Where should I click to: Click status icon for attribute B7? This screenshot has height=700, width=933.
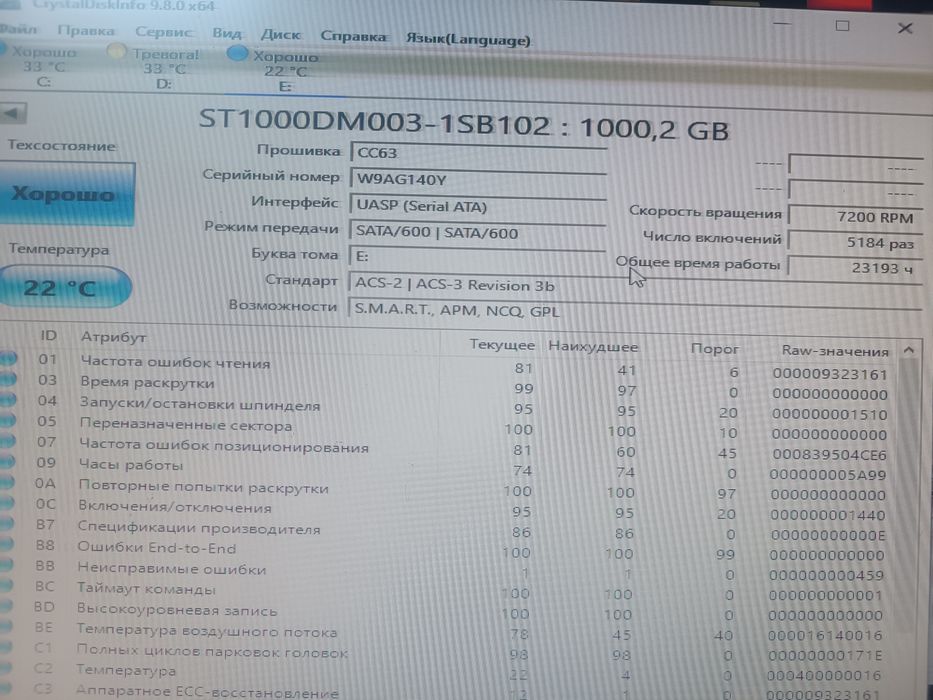(7, 524)
